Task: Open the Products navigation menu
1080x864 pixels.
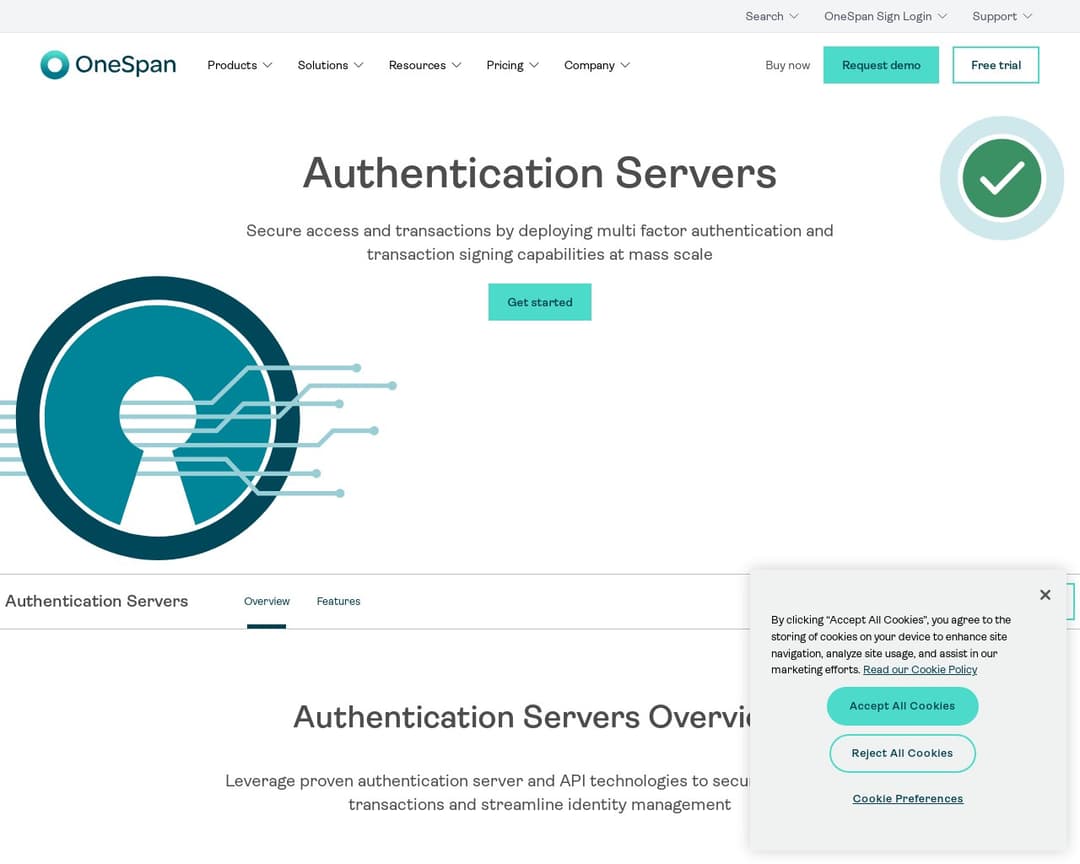Action: (239, 65)
